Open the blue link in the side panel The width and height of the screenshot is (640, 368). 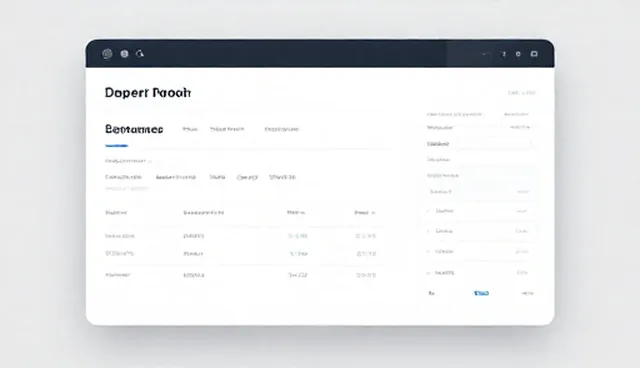[x=481, y=293]
